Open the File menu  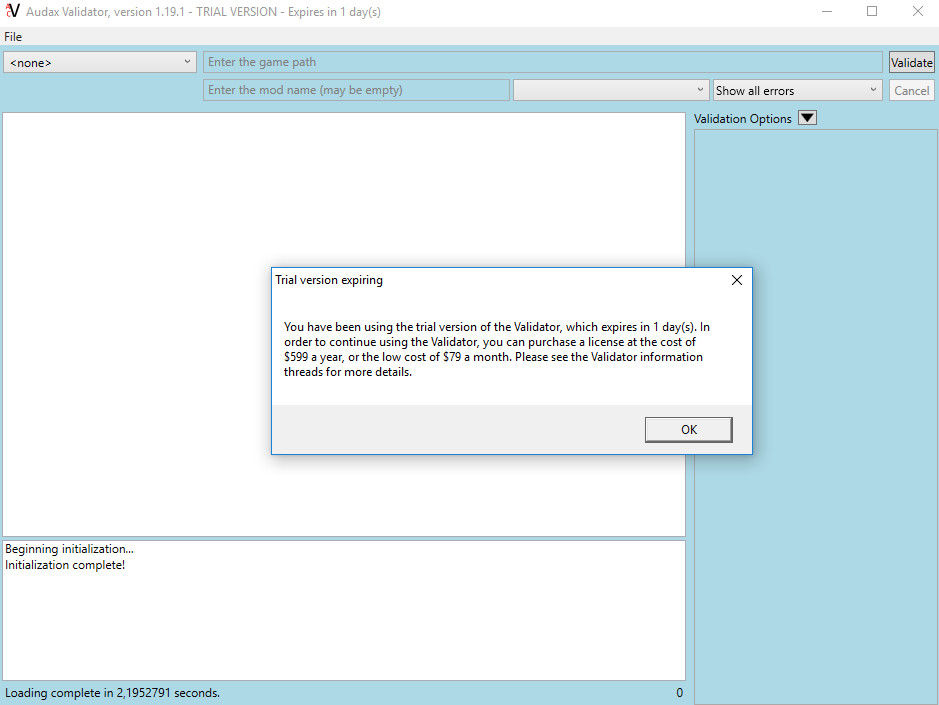tap(13, 37)
